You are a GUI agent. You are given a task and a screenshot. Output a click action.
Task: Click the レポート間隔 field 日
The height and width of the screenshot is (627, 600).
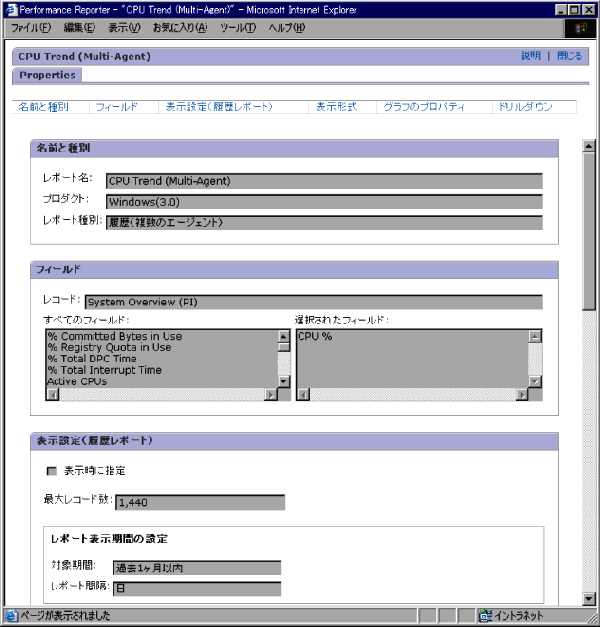tap(197, 589)
